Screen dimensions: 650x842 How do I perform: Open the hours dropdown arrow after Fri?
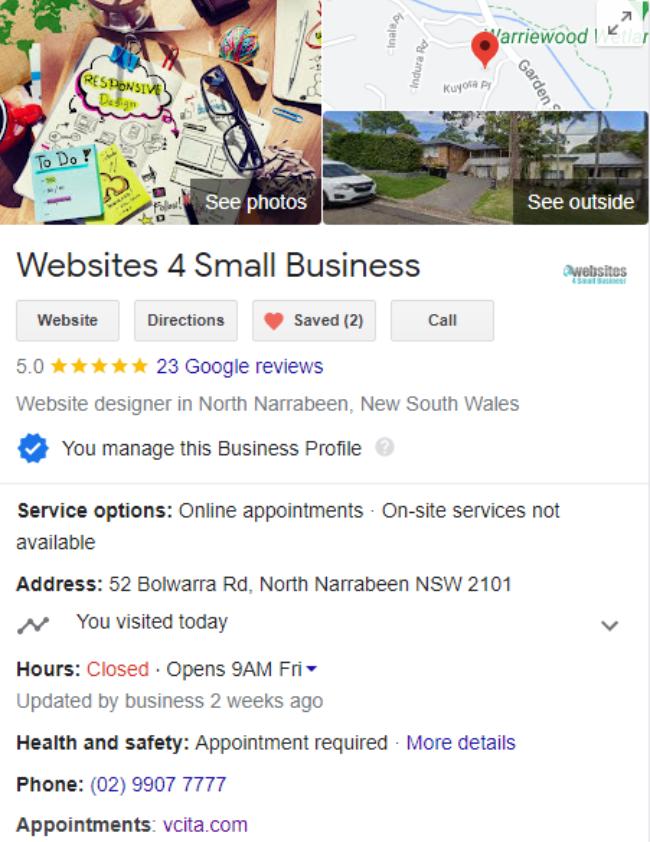tap(311, 669)
